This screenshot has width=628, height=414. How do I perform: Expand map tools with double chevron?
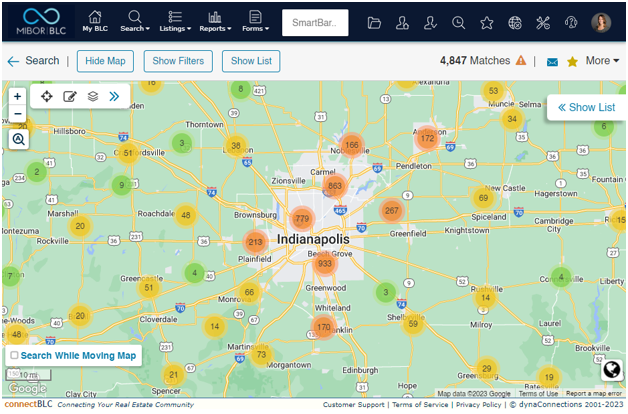[x=114, y=96]
